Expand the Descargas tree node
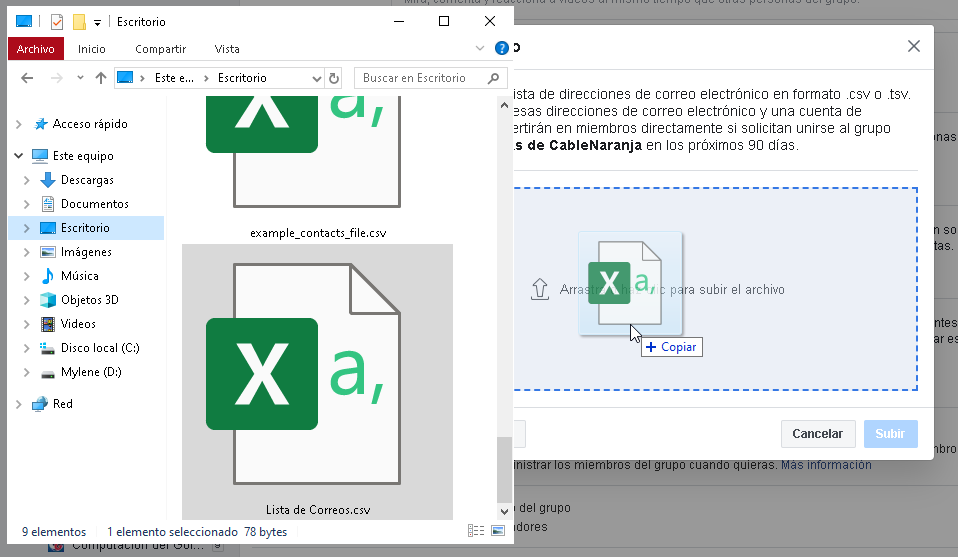The height and width of the screenshot is (557, 958). click(26, 180)
